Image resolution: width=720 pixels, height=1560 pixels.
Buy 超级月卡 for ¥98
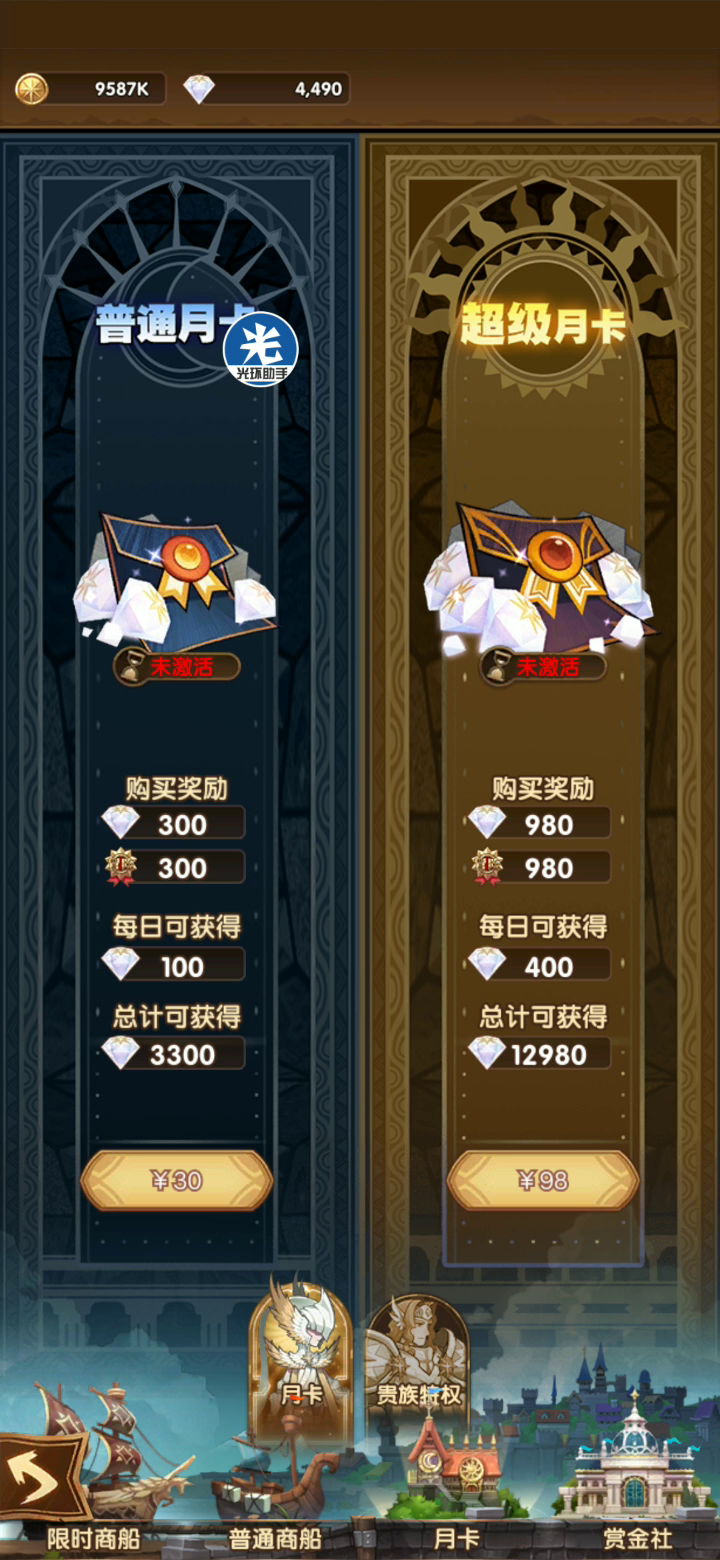[x=543, y=1180]
